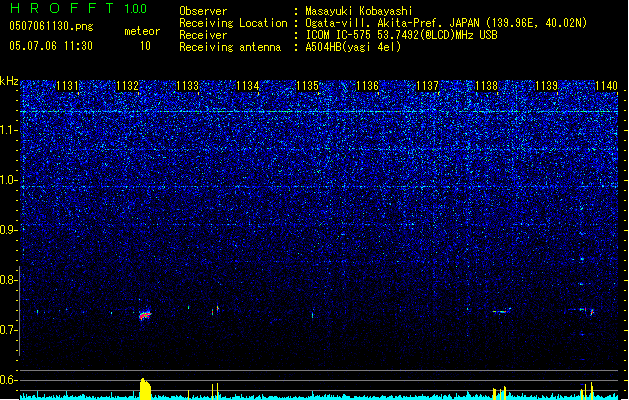
Task: Click the bright red meteor echo near 1132
Action: pyautogui.click(x=145, y=315)
